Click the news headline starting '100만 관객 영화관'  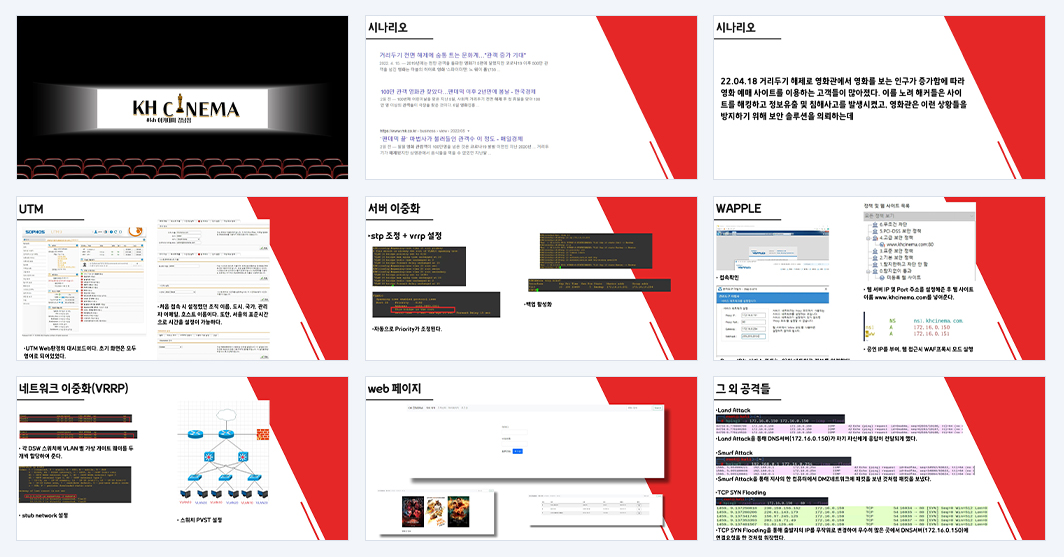click(457, 92)
